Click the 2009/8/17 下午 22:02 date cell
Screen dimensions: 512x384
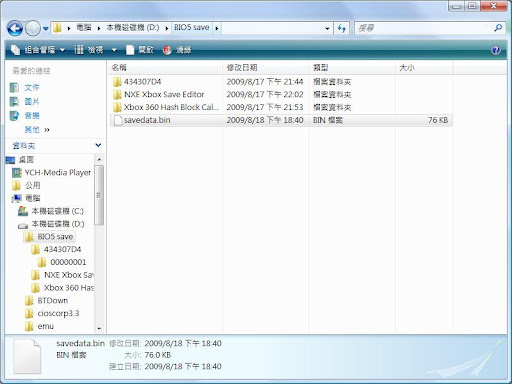tap(265, 95)
